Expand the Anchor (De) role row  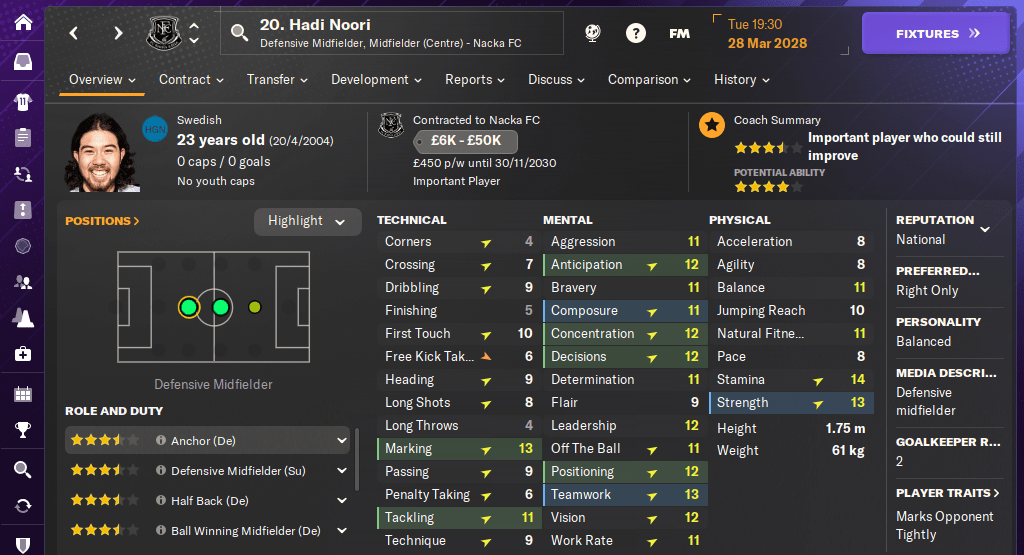[x=342, y=440]
